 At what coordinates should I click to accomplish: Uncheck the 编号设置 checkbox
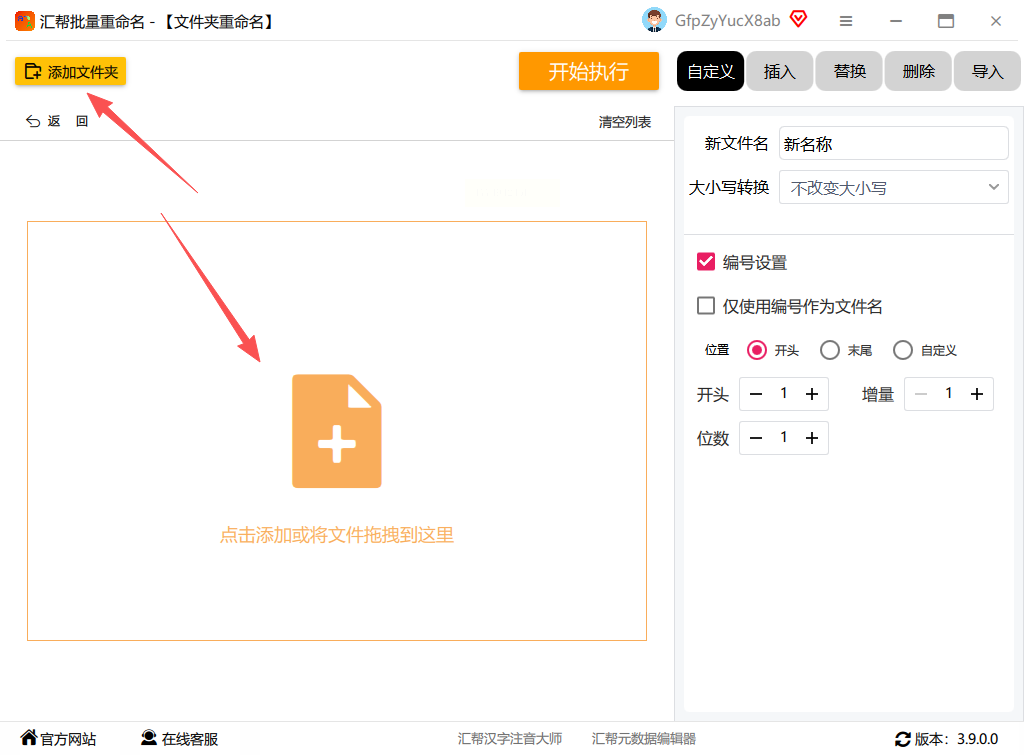pyautogui.click(x=706, y=262)
